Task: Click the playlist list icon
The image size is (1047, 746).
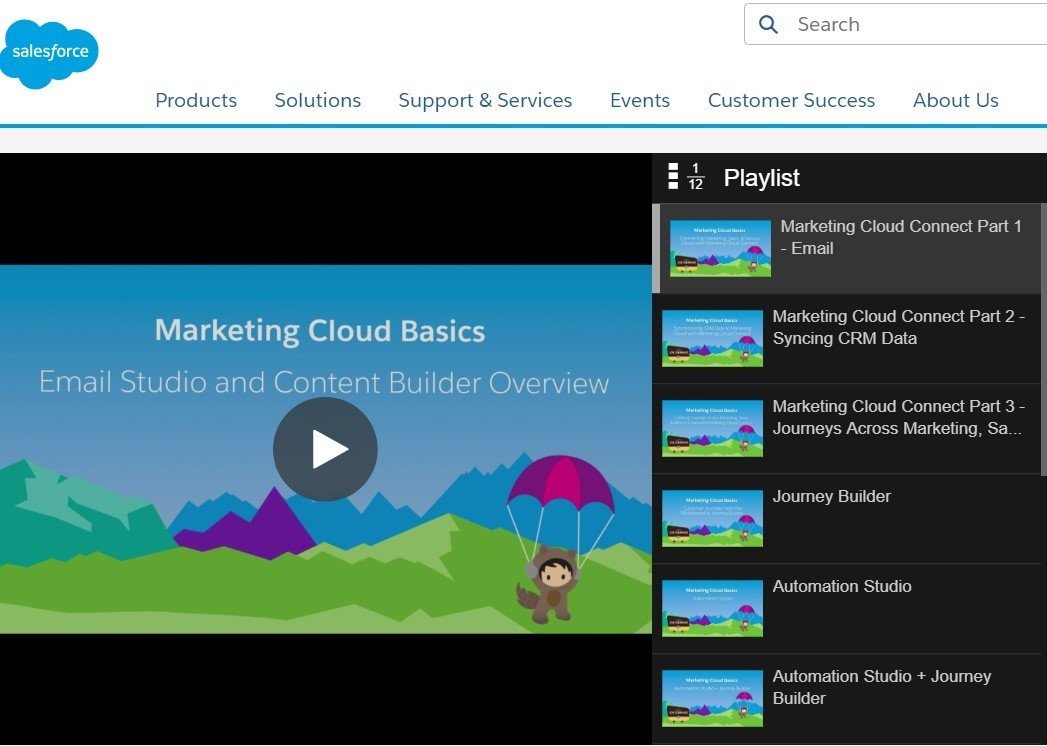Action: pos(673,177)
